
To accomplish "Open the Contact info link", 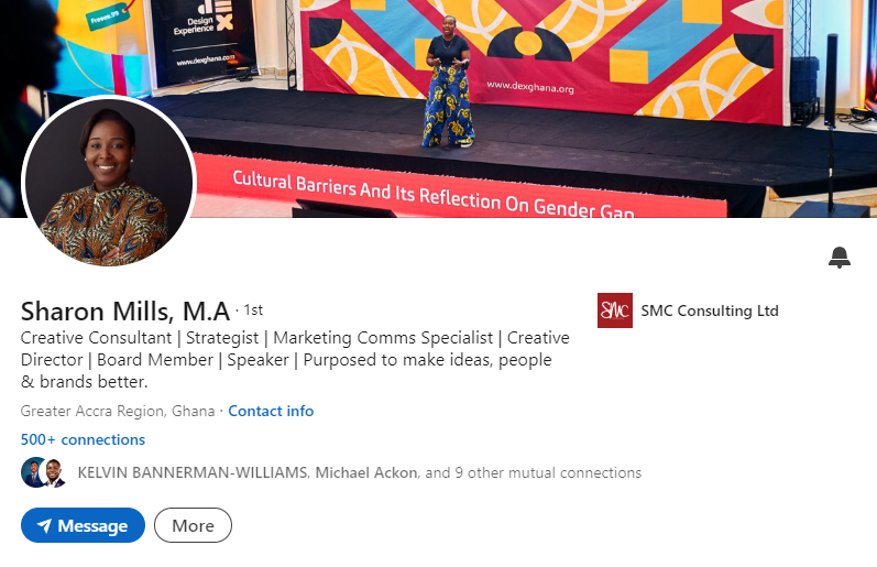I will 271,411.
